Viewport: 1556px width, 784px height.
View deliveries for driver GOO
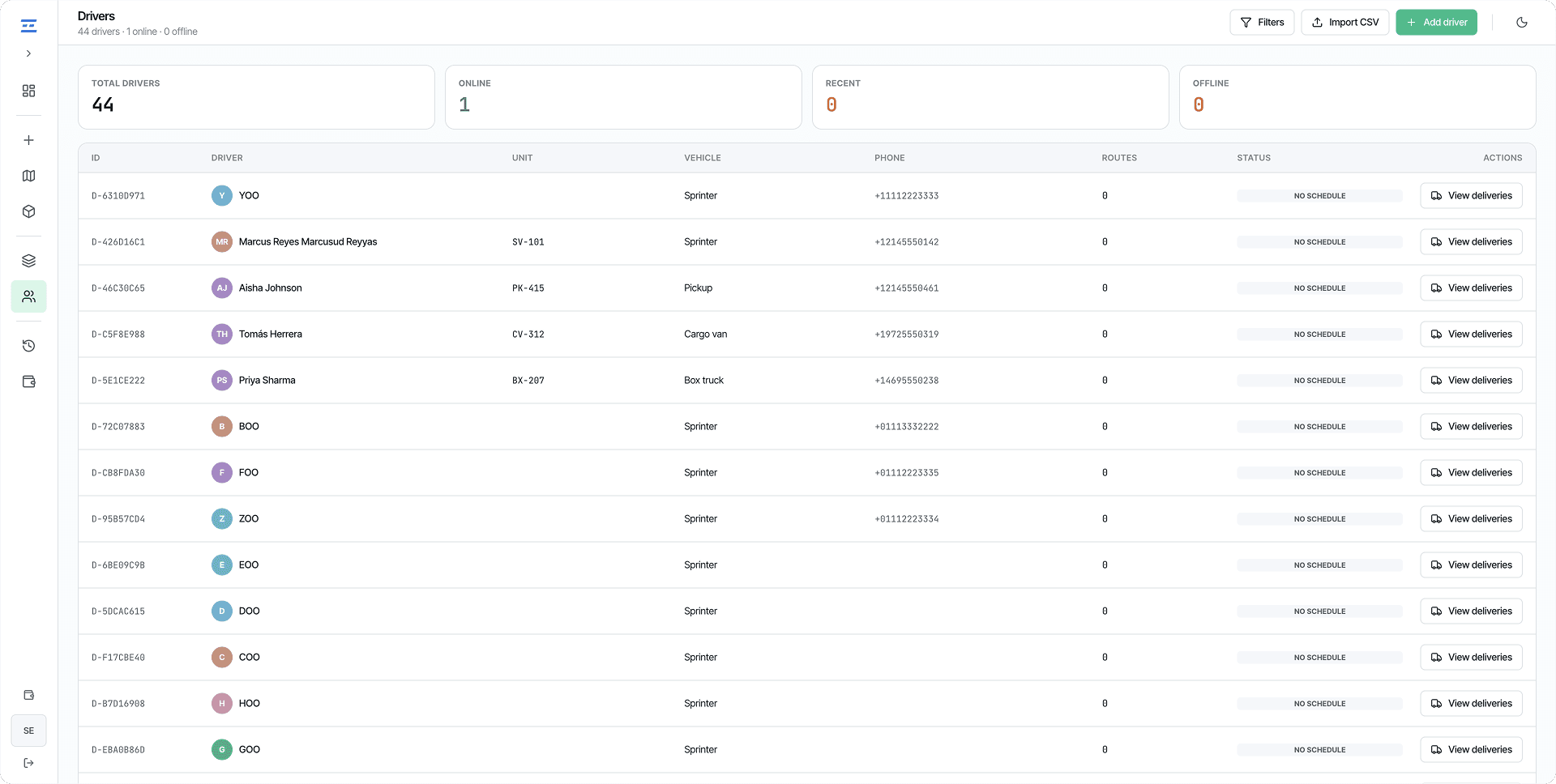click(x=1471, y=750)
